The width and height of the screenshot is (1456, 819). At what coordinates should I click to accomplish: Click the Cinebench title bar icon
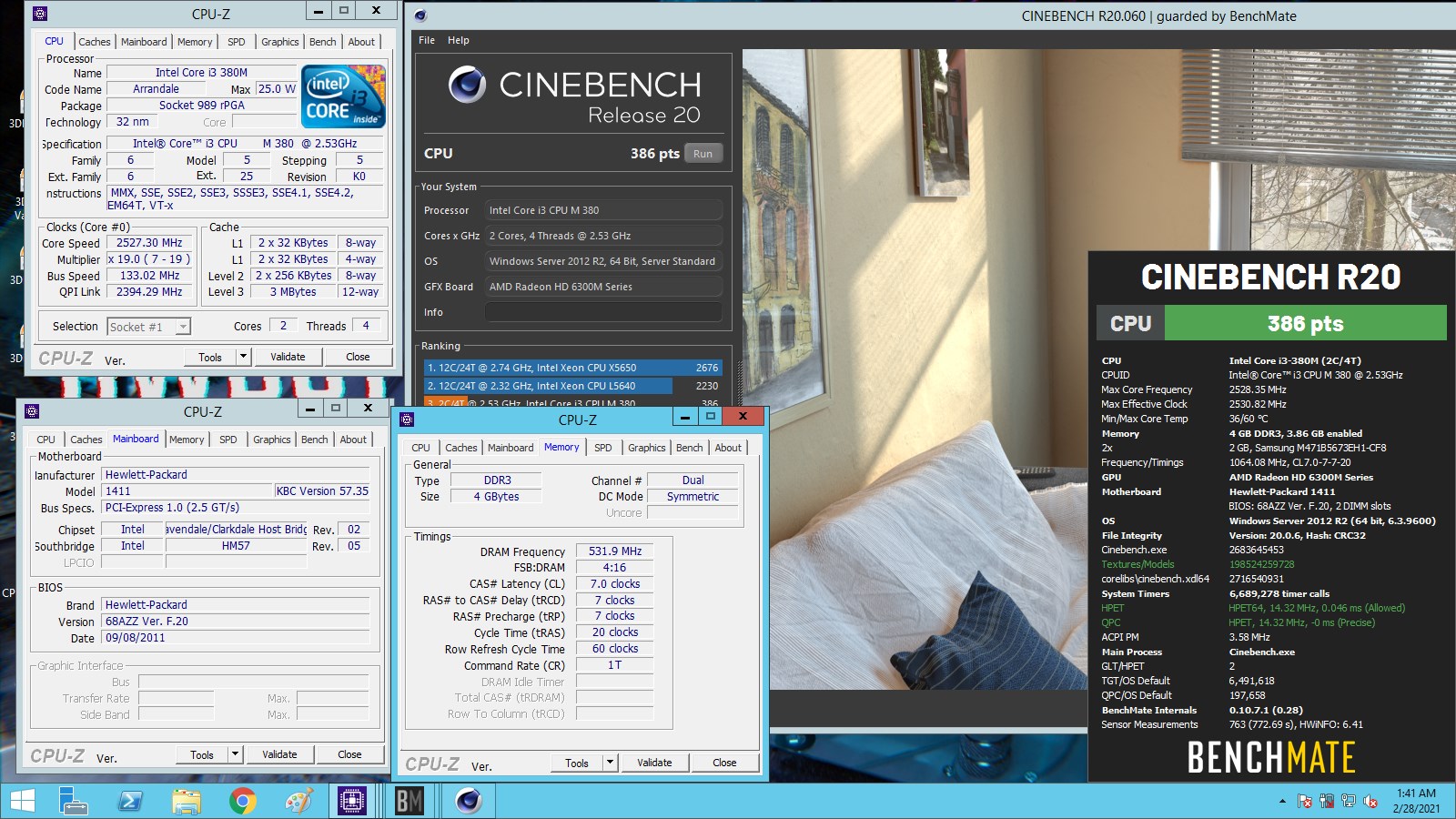point(420,15)
